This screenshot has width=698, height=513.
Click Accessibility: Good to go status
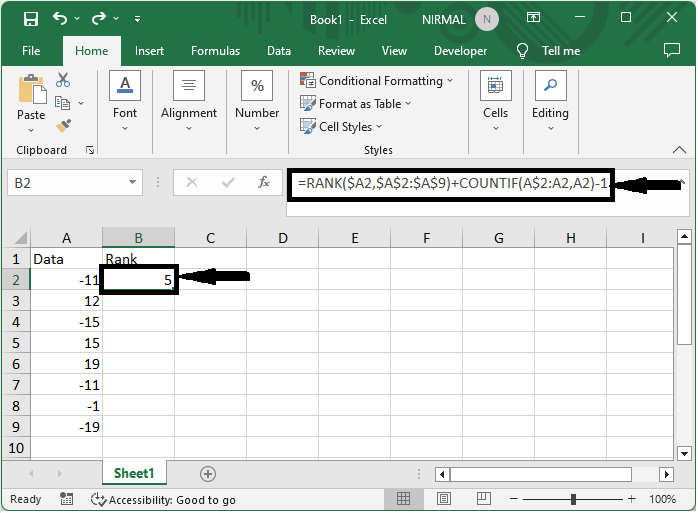[163, 500]
